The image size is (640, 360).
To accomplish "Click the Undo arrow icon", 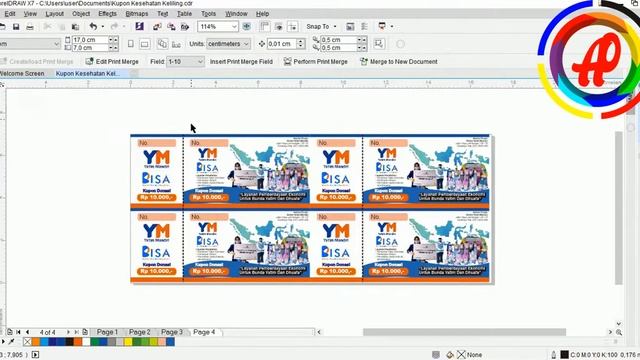I will click(x=93, y=27).
